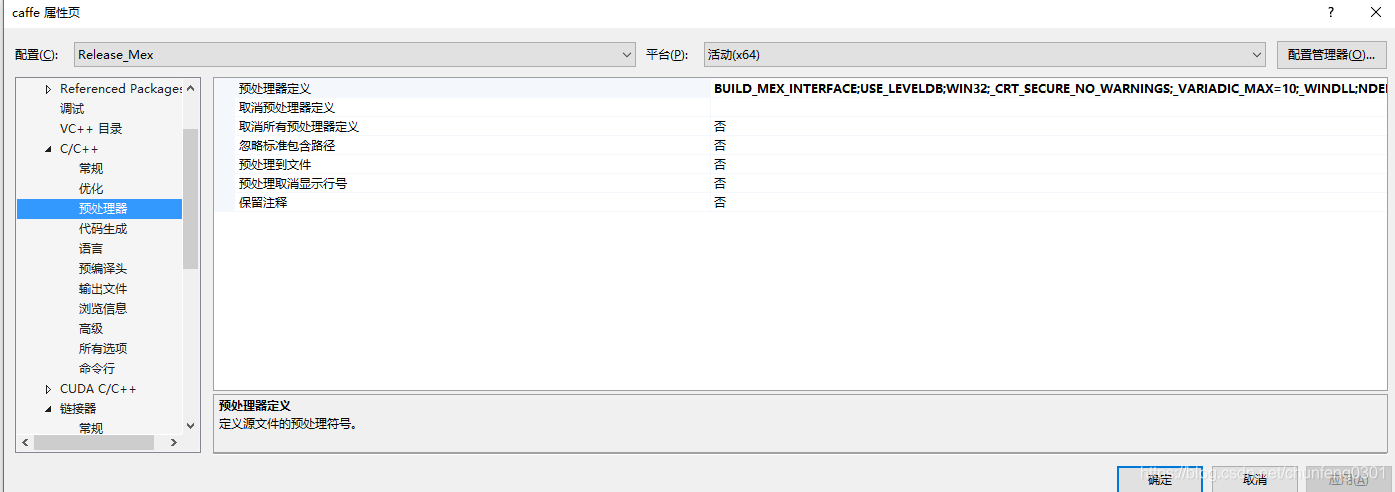Viewport: 1395px width, 492px height.
Task: Collapse the 链接器 tree node
Action: [x=48, y=409]
